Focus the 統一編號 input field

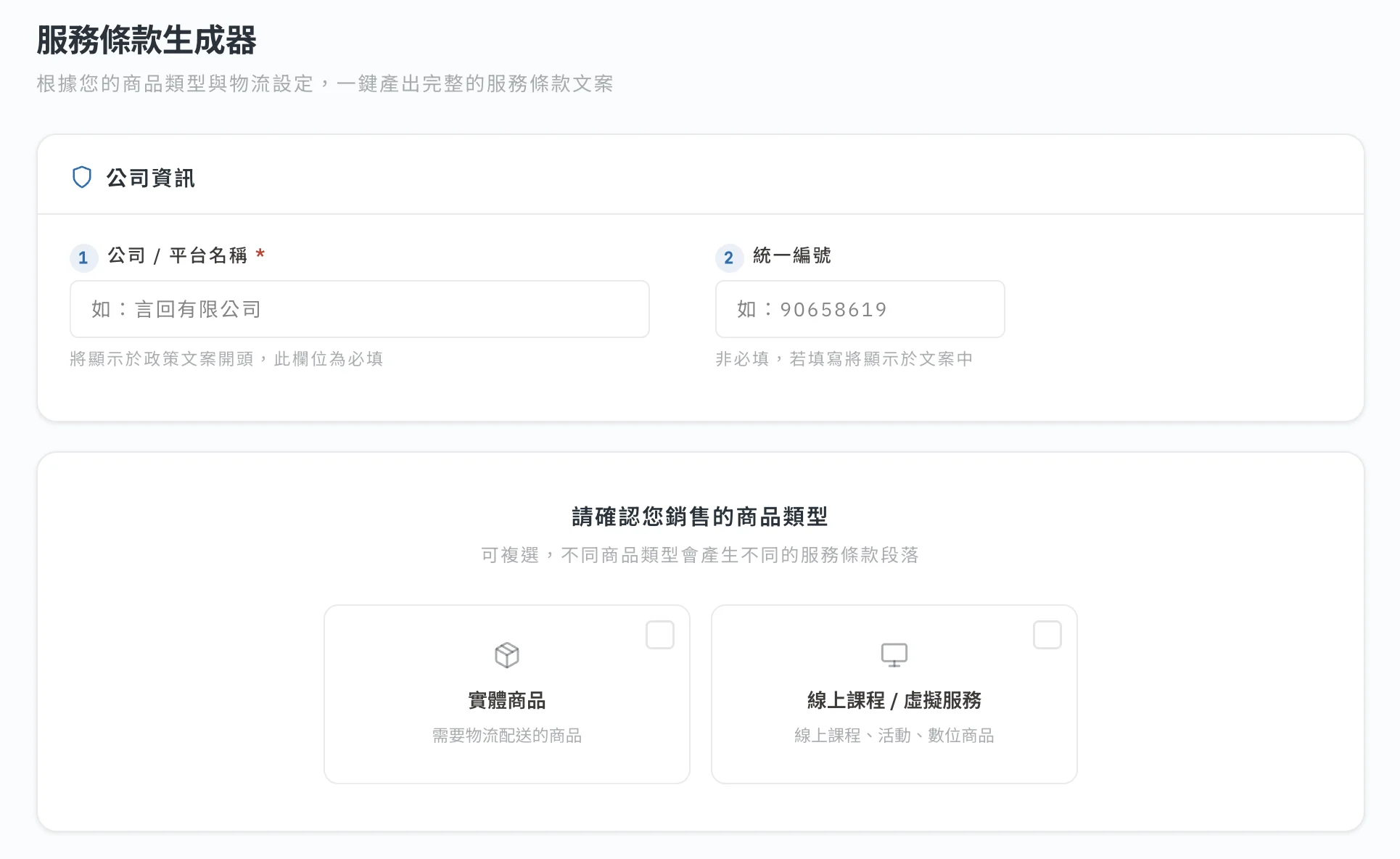click(860, 309)
